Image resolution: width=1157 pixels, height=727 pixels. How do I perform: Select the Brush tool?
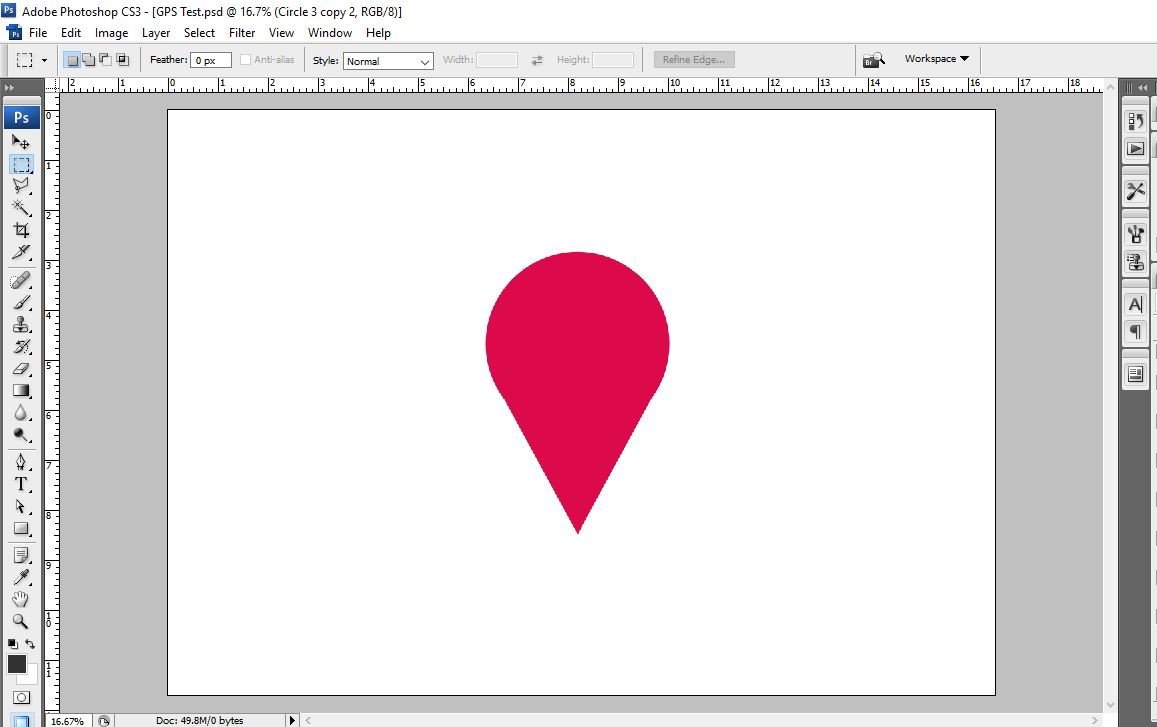point(21,303)
